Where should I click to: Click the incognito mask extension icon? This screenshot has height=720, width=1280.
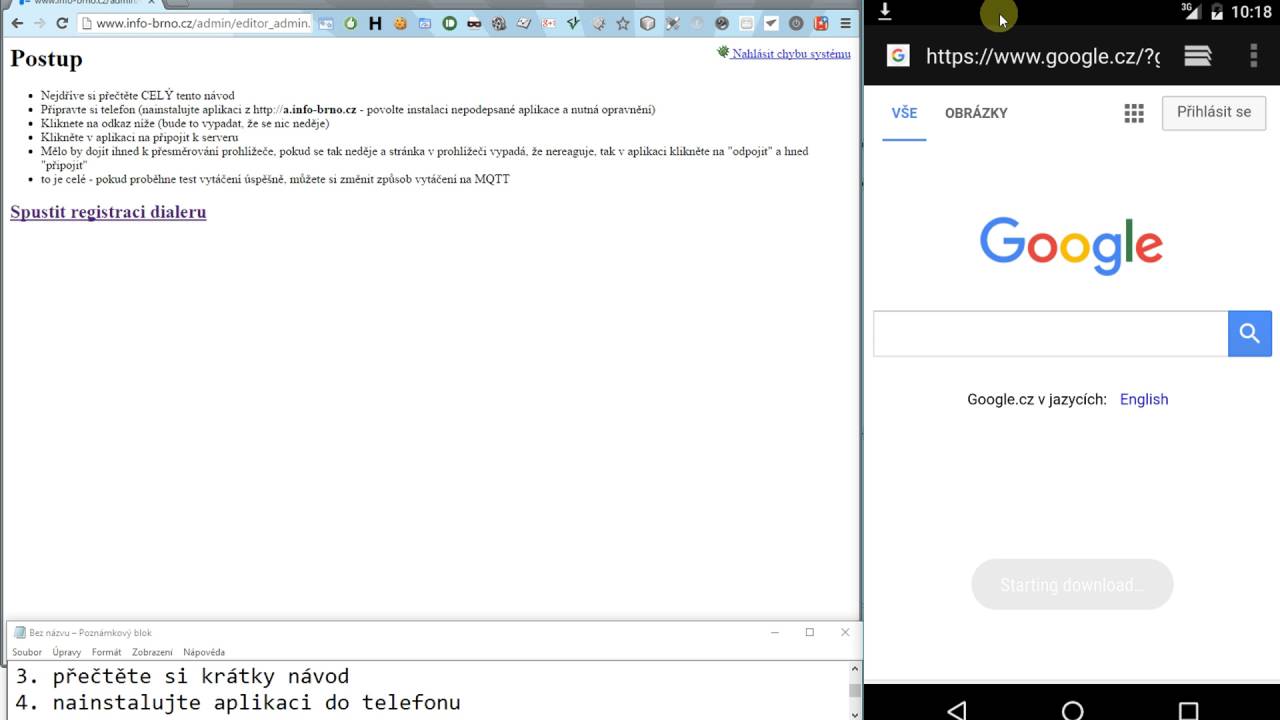[x=474, y=23]
